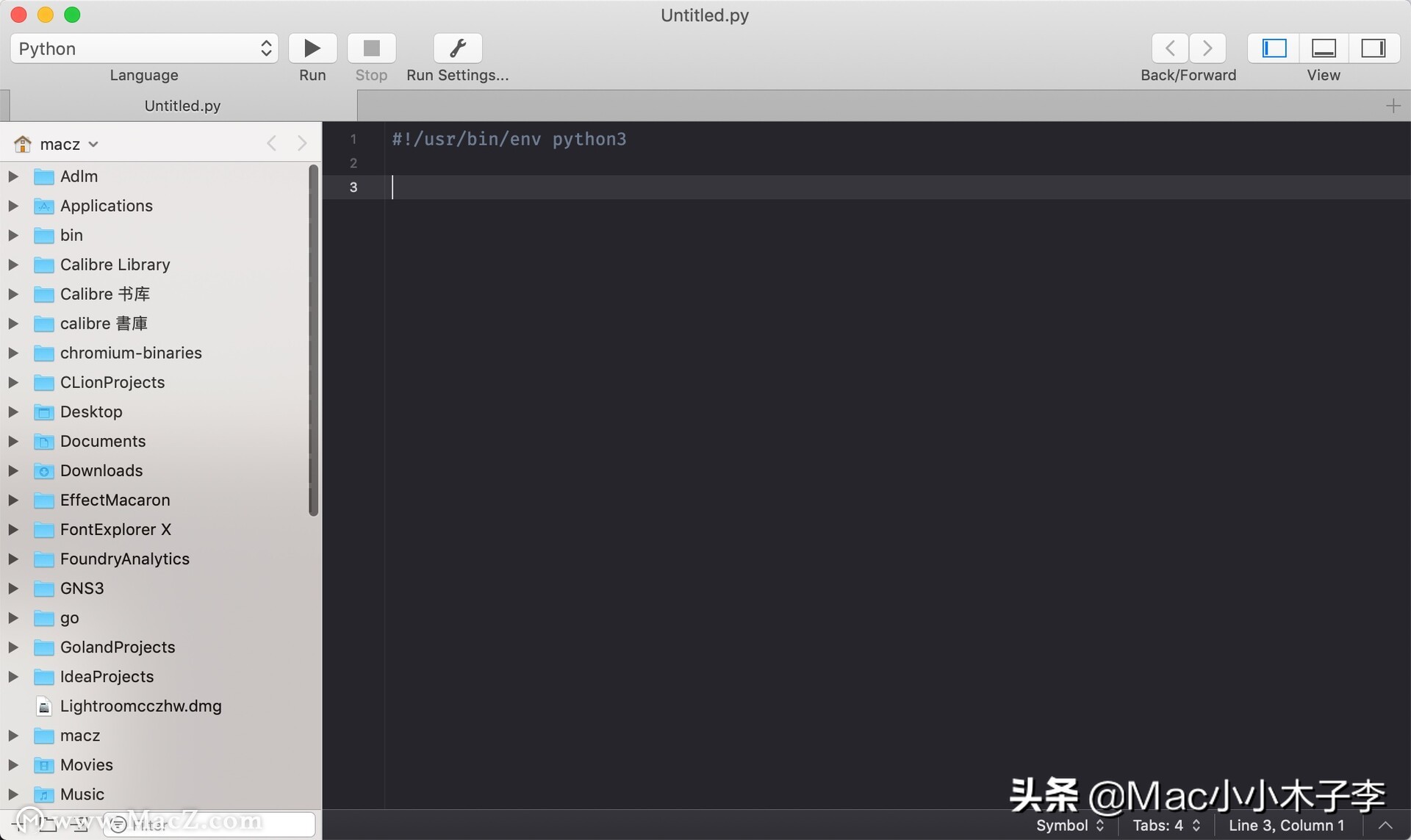Click line number 2 in the gutter
The width and height of the screenshot is (1411, 840).
[353, 163]
